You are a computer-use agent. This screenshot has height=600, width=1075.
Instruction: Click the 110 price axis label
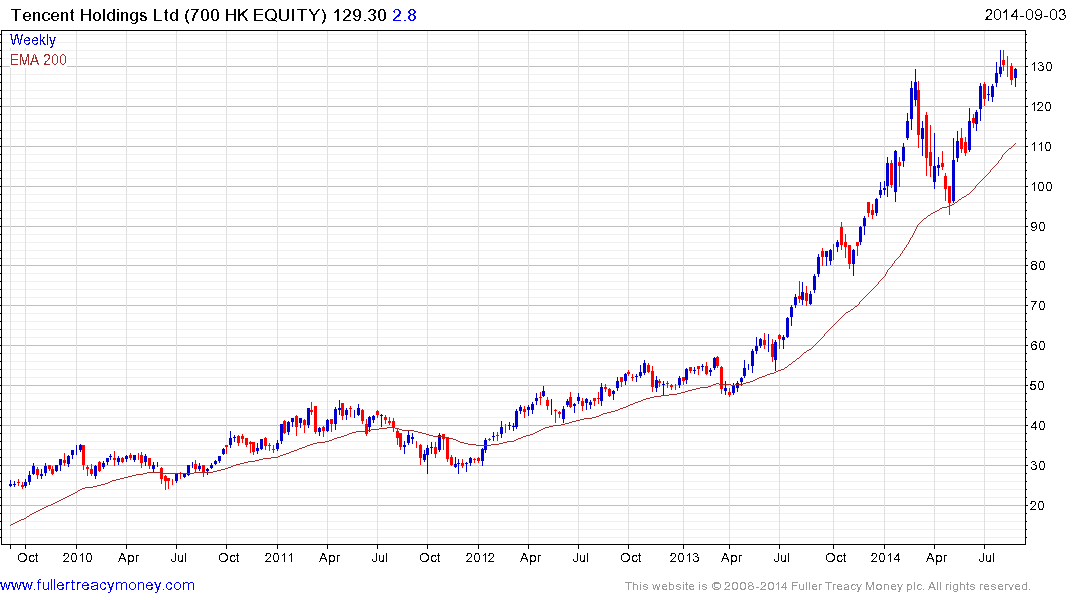tap(1041, 146)
